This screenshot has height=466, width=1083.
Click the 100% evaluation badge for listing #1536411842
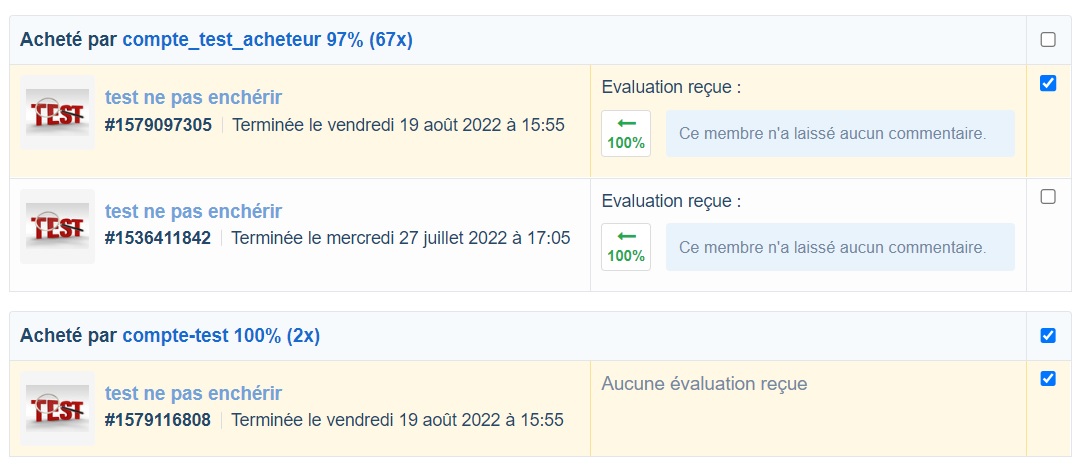[x=626, y=246]
